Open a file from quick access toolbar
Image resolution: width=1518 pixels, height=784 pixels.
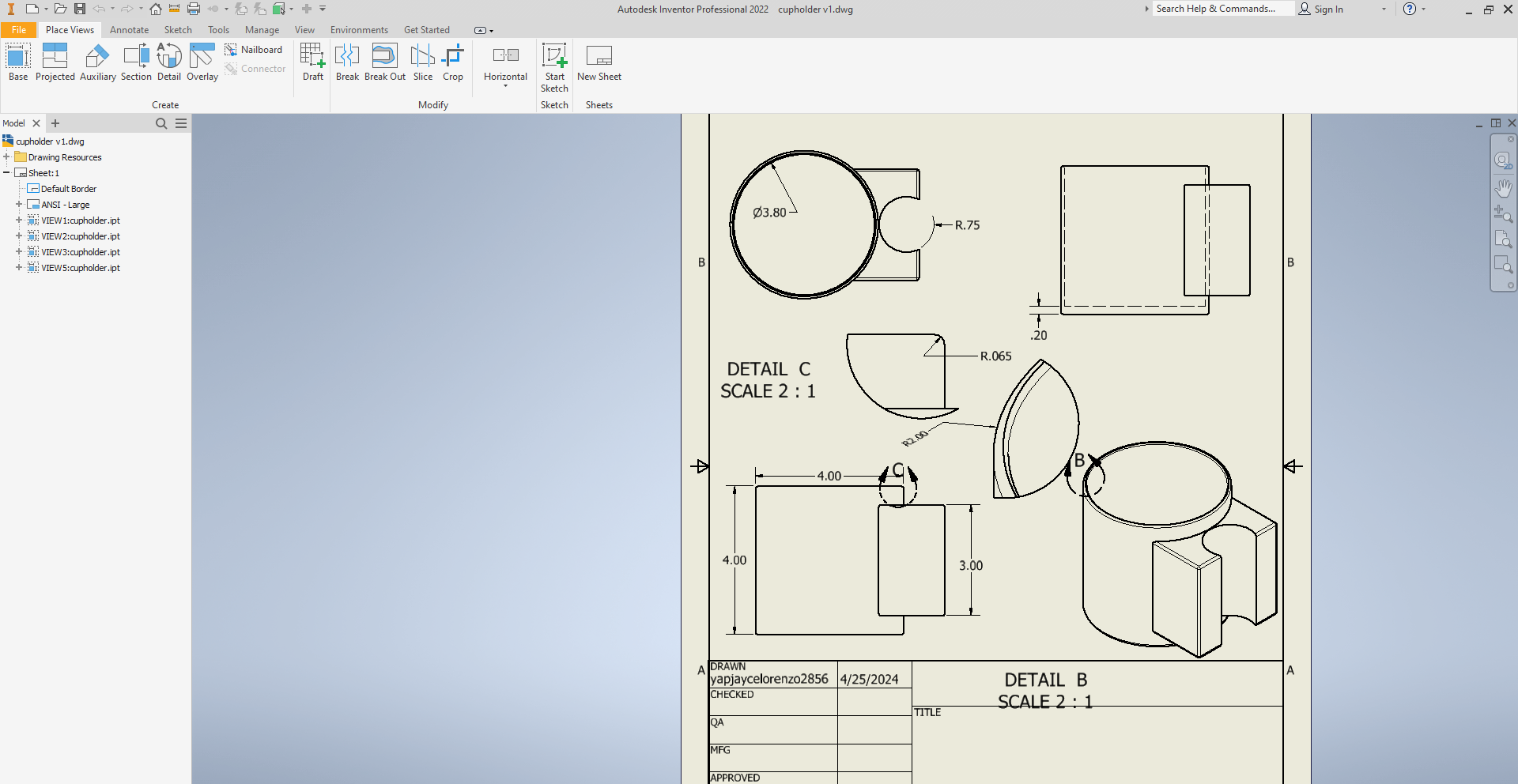coord(60,9)
